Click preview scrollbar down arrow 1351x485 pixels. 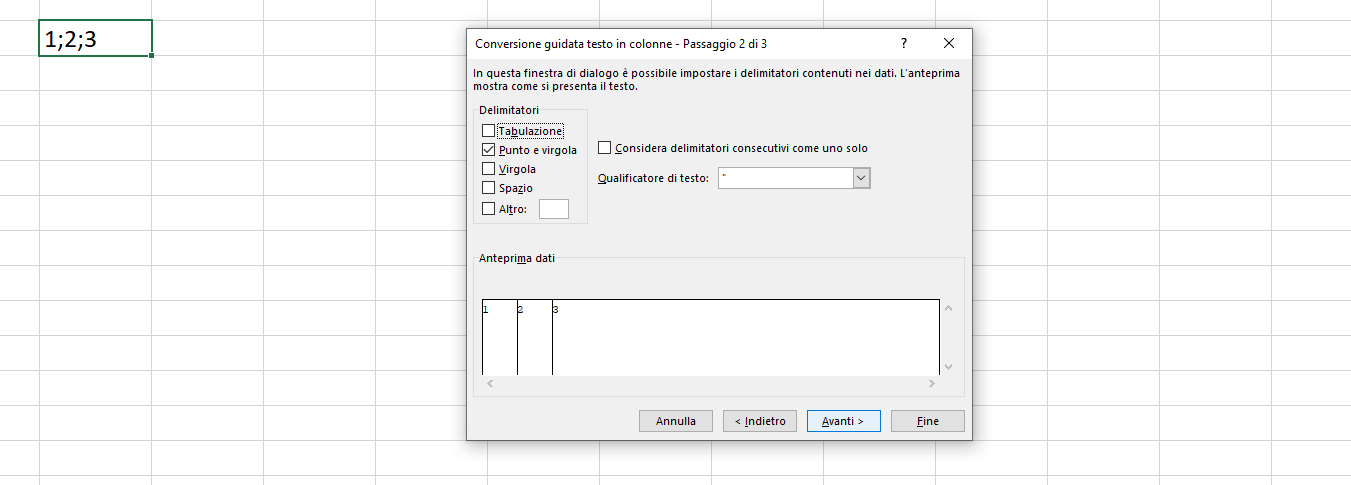click(x=949, y=367)
